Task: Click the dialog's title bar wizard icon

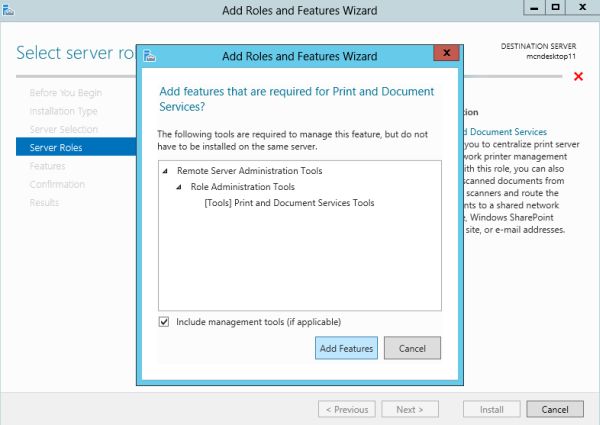Action: [x=150, y=56]
